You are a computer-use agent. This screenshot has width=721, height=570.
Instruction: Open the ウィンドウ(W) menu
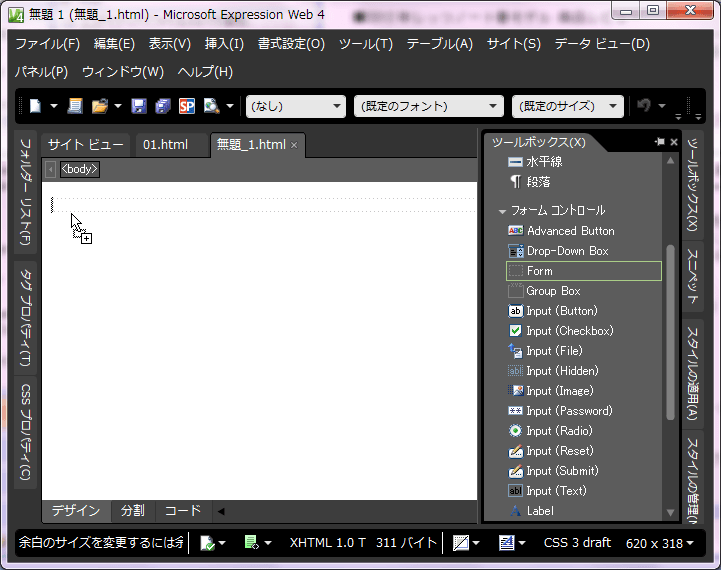pos(123,72)
